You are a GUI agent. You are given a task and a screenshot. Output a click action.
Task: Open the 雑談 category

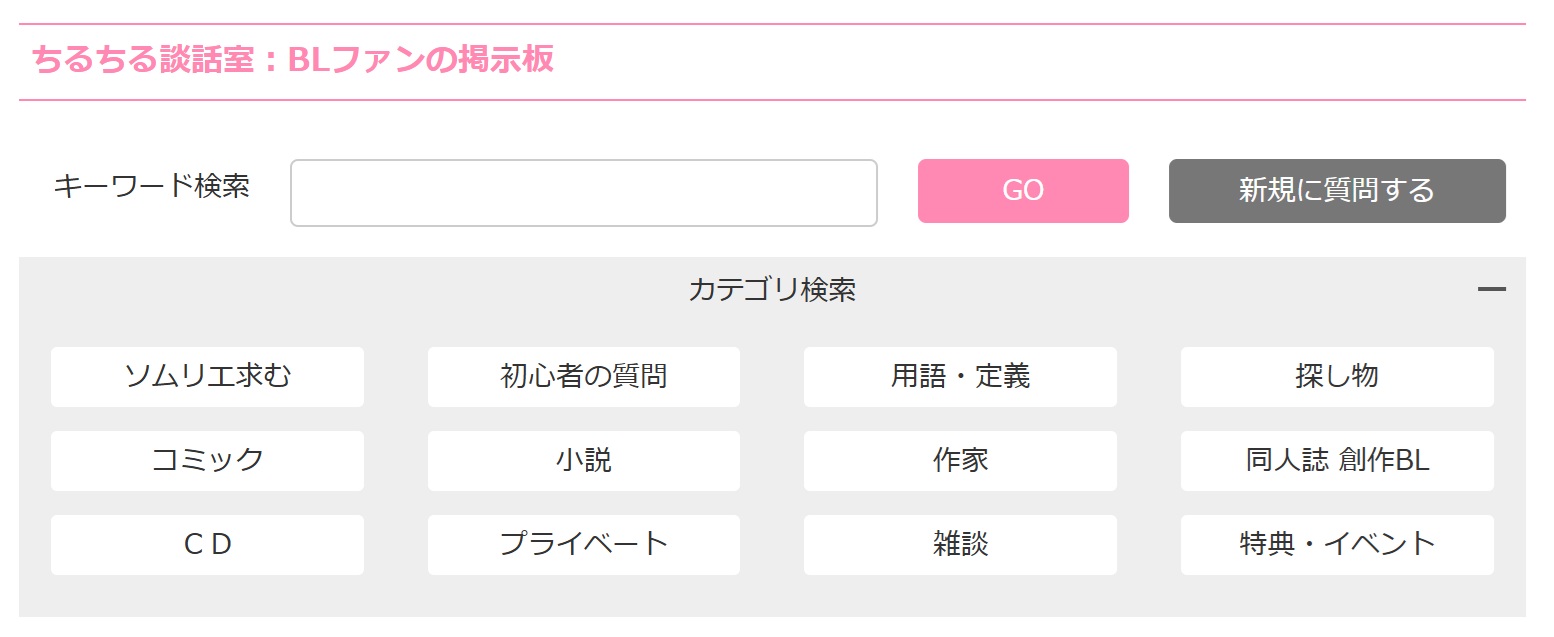(960, 545)
